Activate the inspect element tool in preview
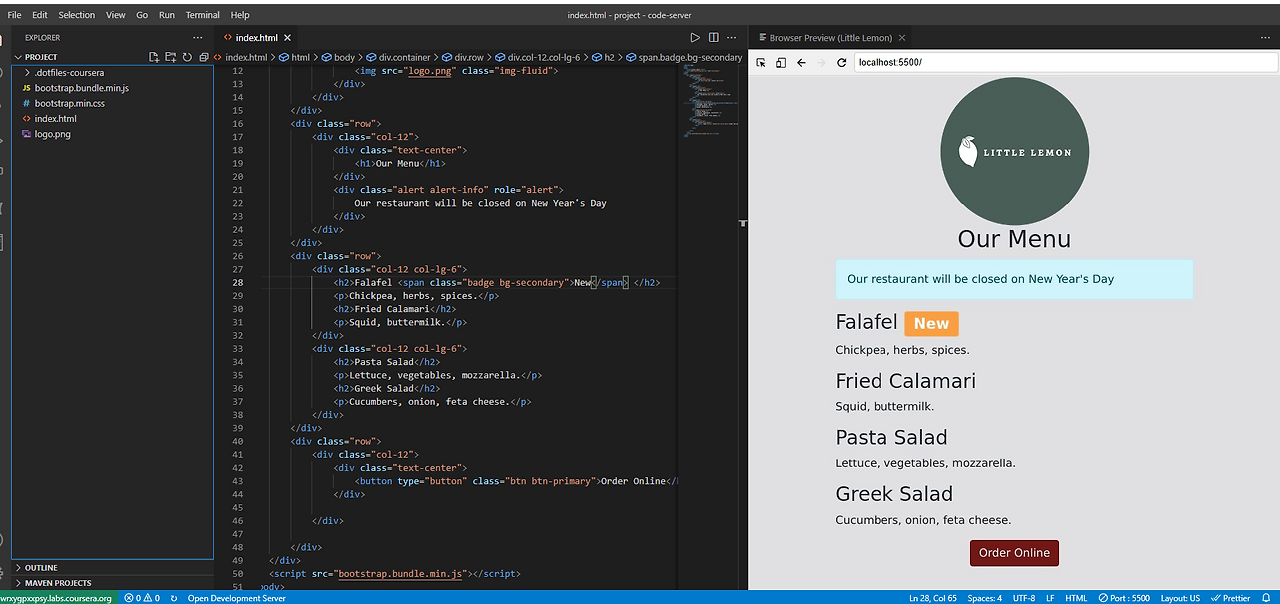This screenshot has height=604, width=1280. (761, 62)
